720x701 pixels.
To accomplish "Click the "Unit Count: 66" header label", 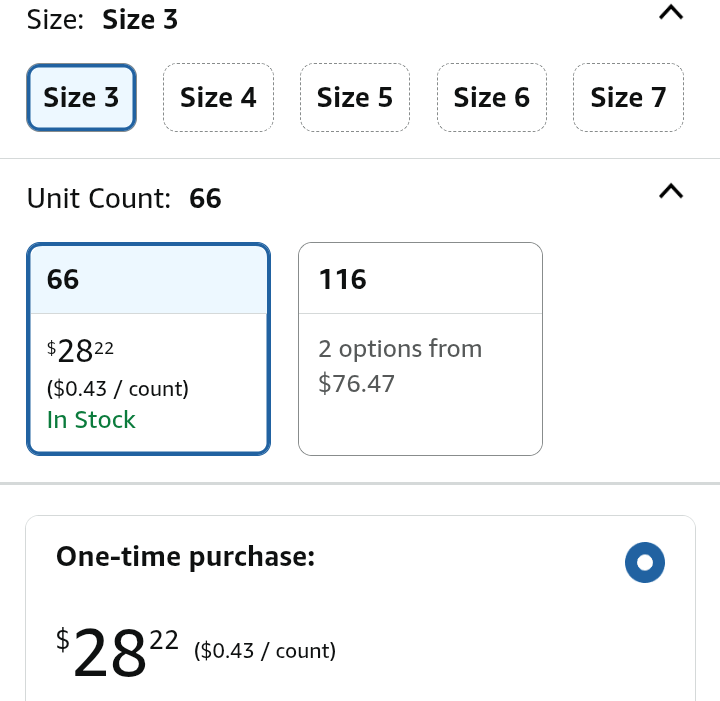I will [124, 198].
